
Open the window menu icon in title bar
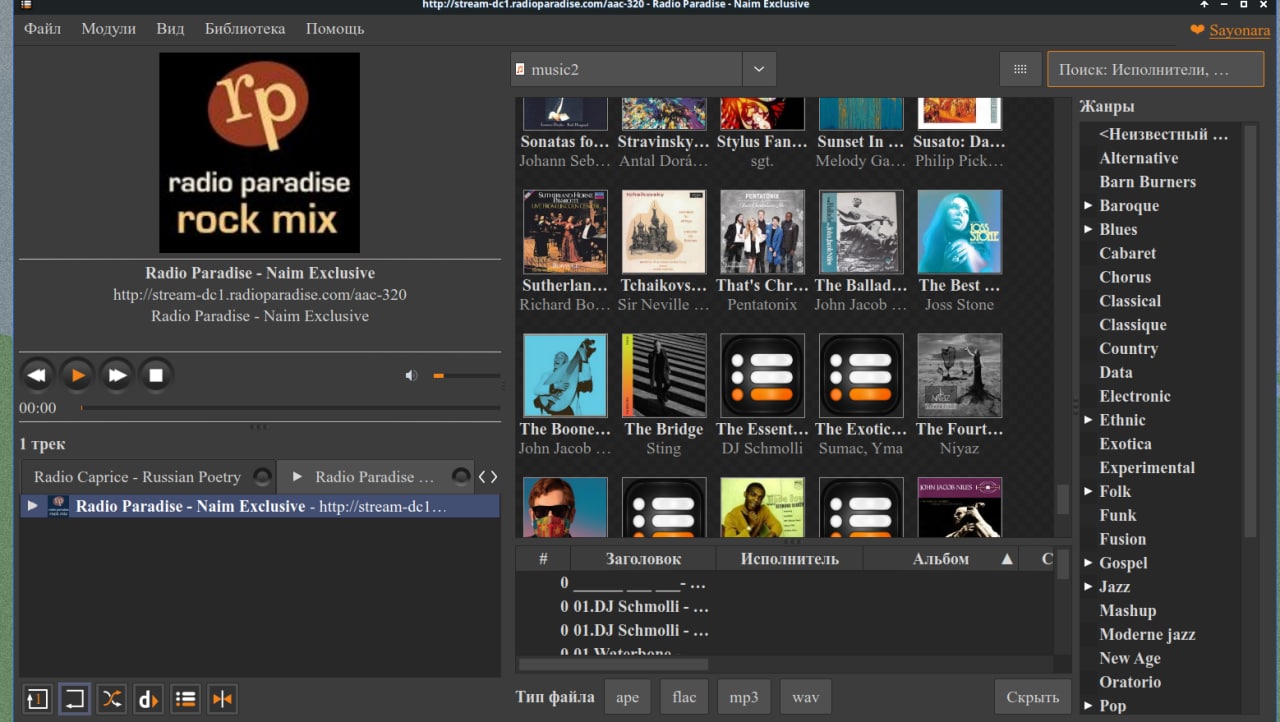click(x=26, y=5)
